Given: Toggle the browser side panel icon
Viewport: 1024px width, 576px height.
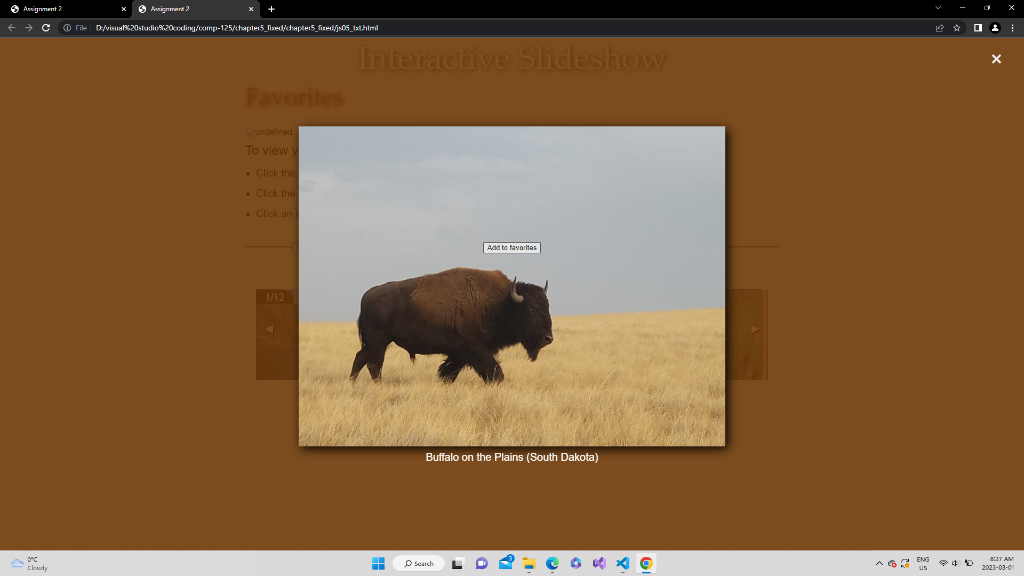Looking at the screenshot, I should tap(977, 28).
